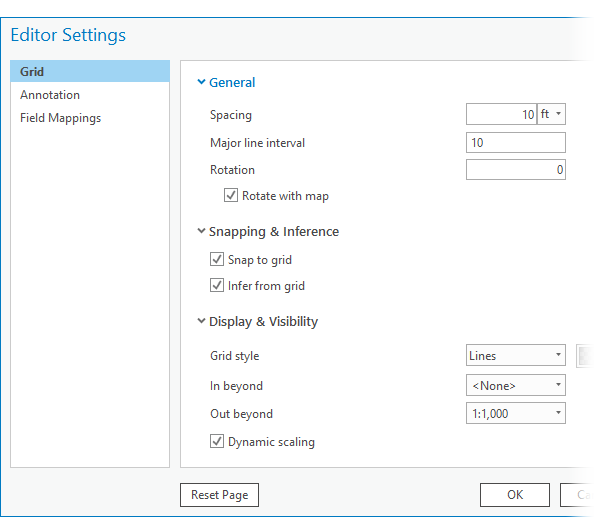Confirm settings with the OK button

click(515, 495)
